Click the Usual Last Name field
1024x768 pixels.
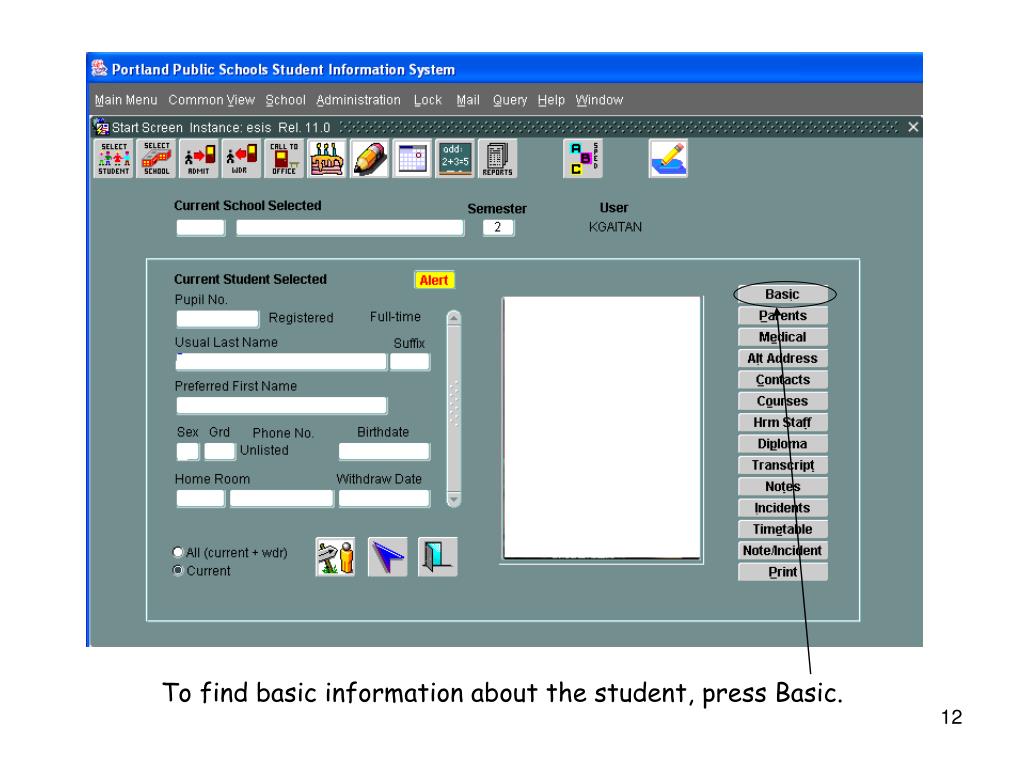(x=281, y=362)
